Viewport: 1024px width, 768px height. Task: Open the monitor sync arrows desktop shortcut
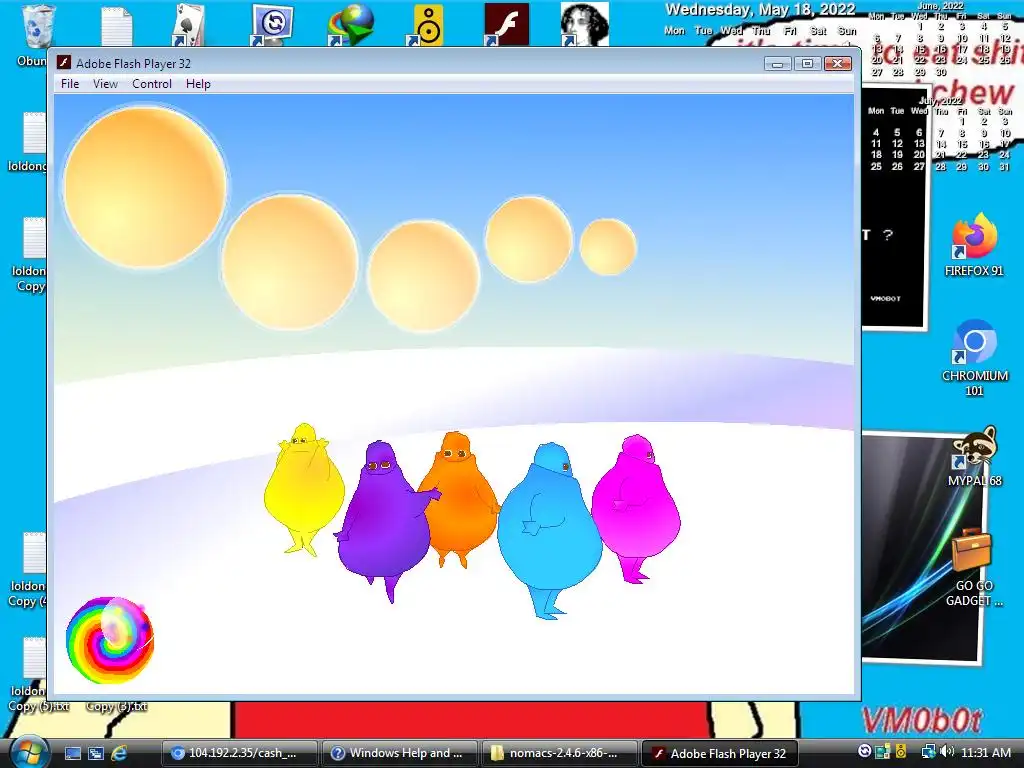271,25
